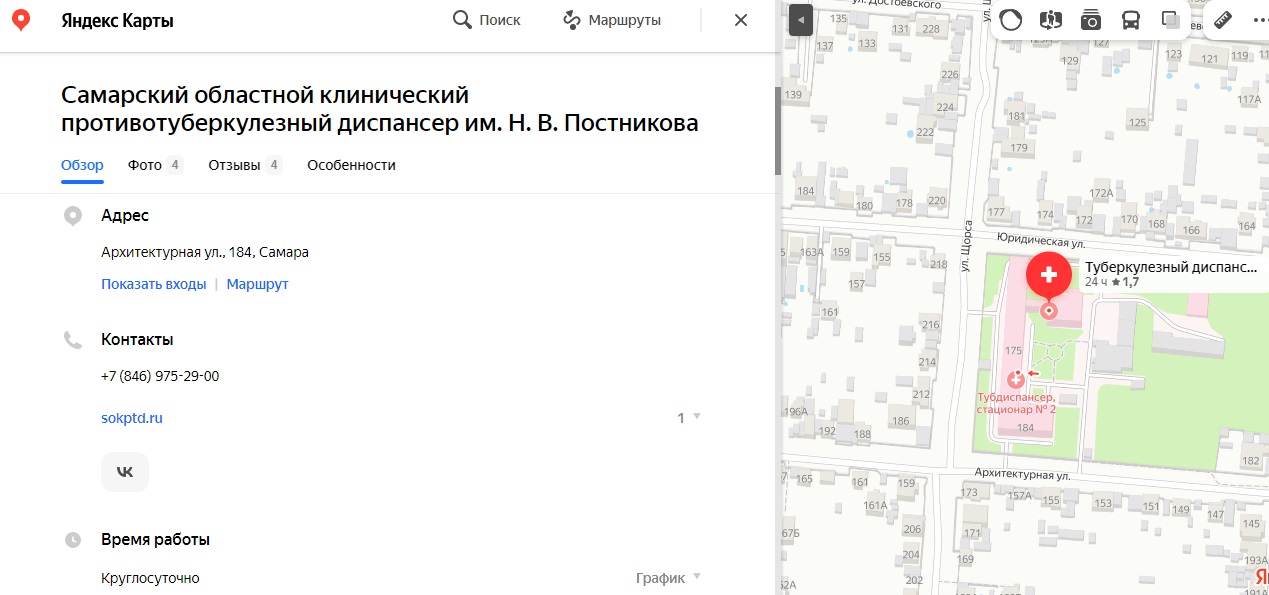Image resolution: width=1269 pixels, height=595 pixels.
Task: Expand the websites list arrow next to 1
Action: [x=697, y=417]
